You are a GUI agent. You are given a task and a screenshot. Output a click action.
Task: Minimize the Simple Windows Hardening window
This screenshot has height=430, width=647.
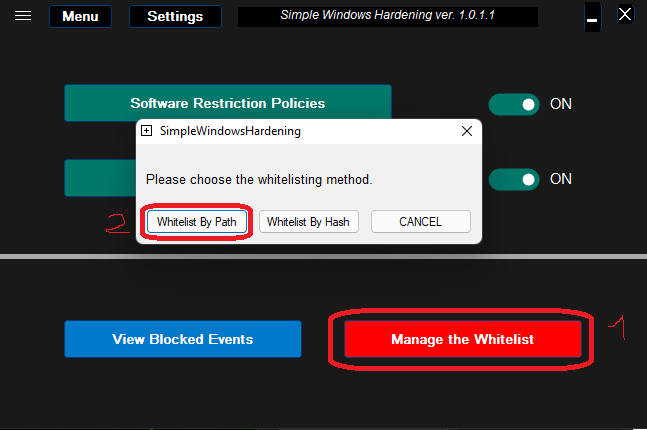(x=593, y=17)
